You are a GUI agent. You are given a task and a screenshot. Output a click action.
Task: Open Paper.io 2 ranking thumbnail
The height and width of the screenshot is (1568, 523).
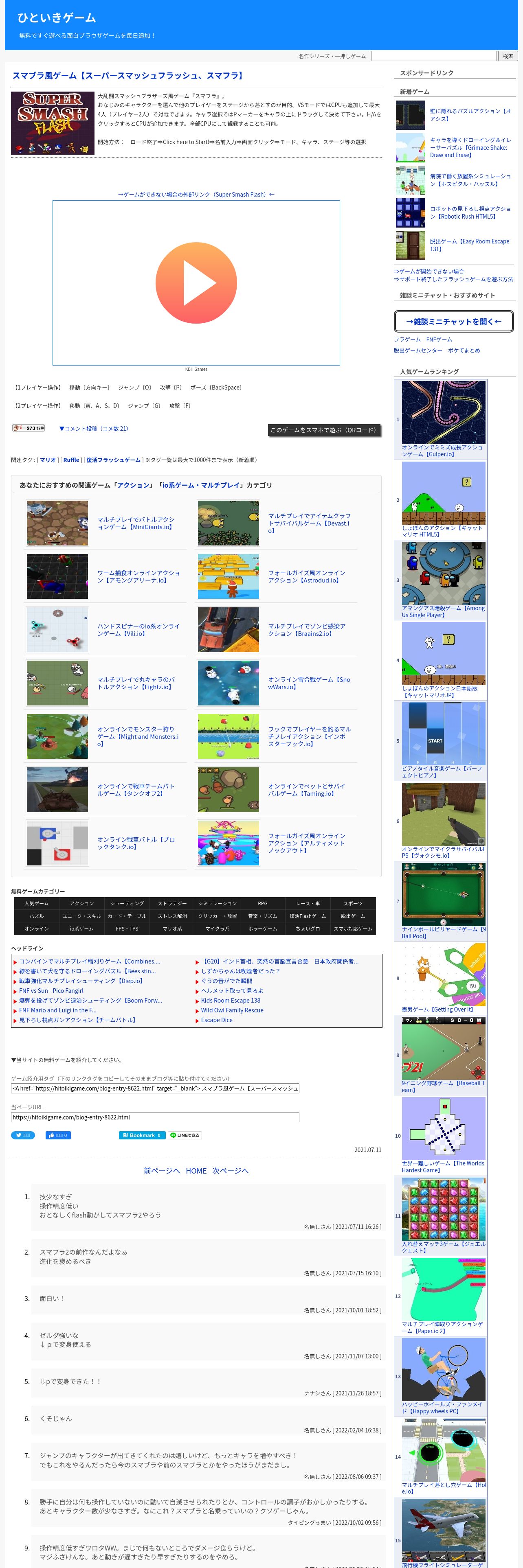(443, 1289)
